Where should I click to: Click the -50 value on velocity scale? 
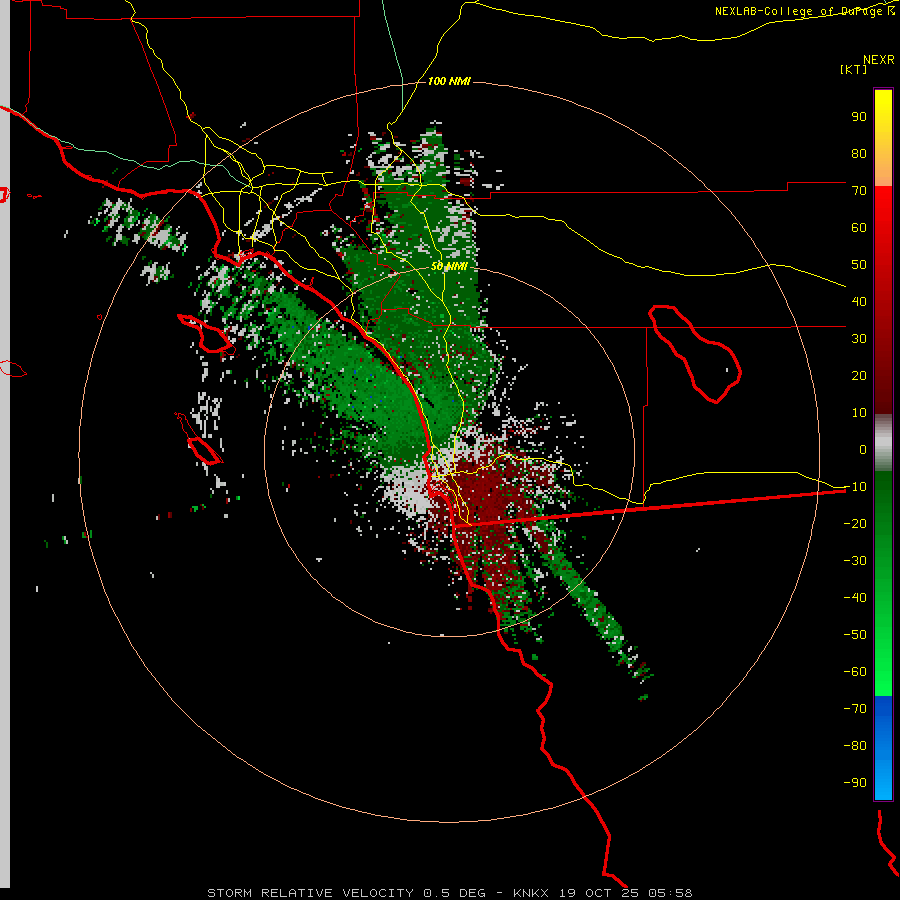855,635
